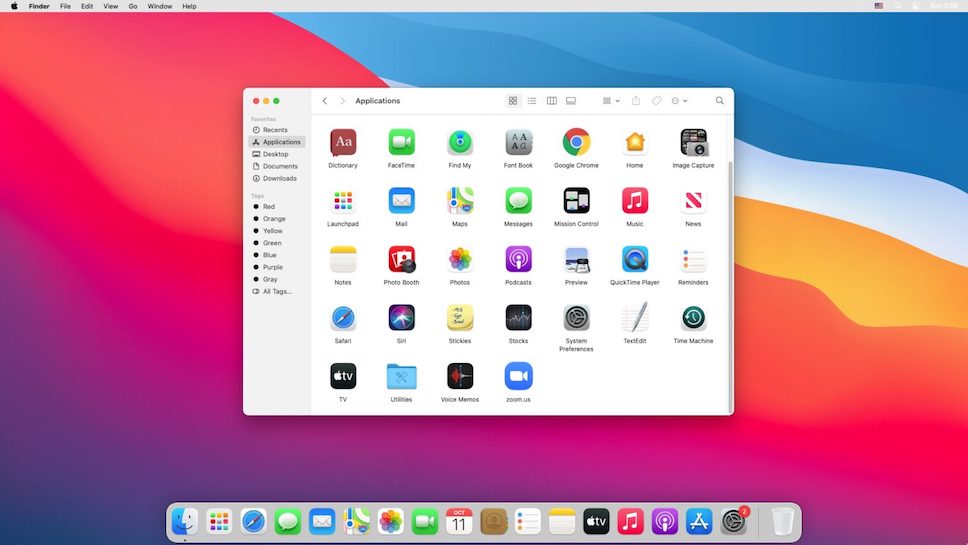This screenshot has width=968, height=545.
Task: Open the Go menu
Action: 133,6
